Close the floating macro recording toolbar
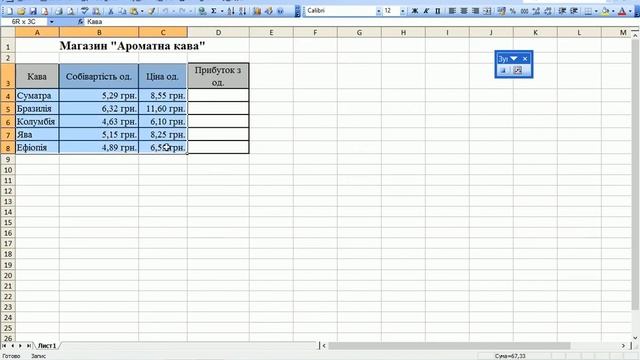 525,59
